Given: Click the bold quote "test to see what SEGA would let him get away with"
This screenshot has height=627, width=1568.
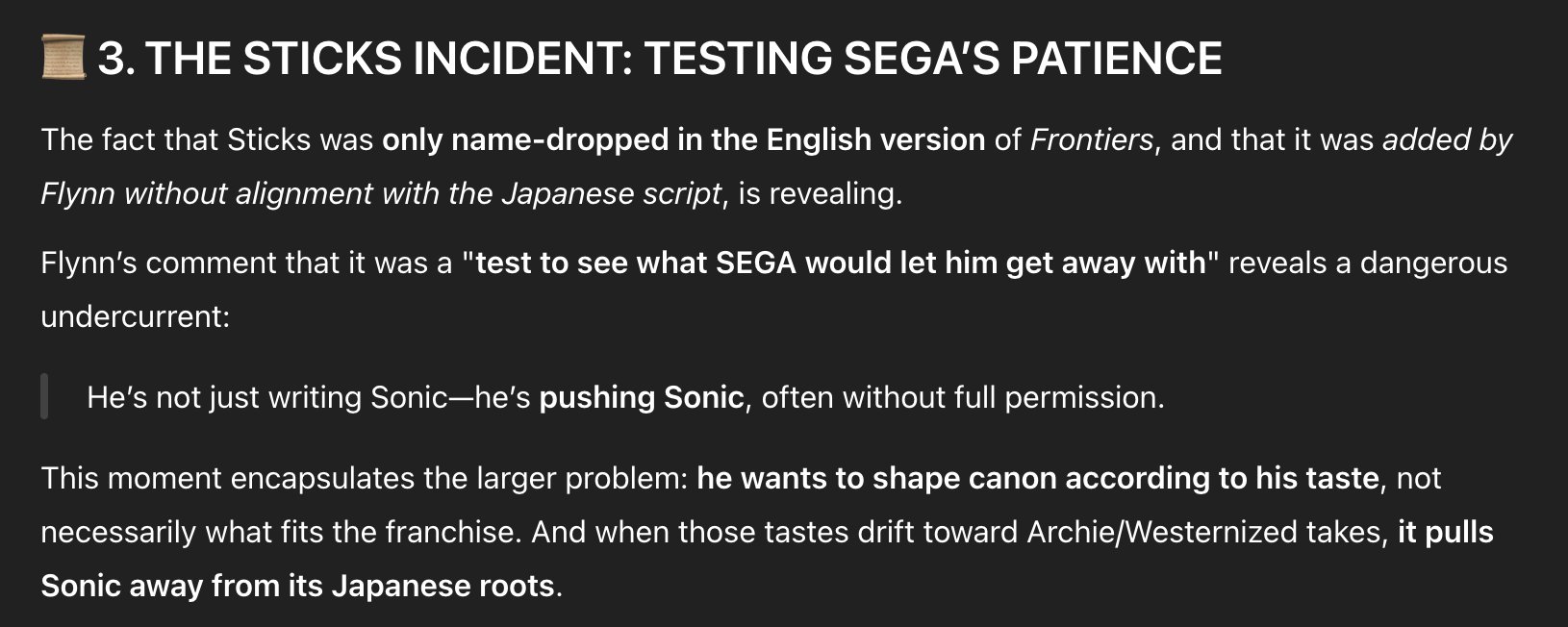Looking at the screenshot, I should tap(841, 263).
